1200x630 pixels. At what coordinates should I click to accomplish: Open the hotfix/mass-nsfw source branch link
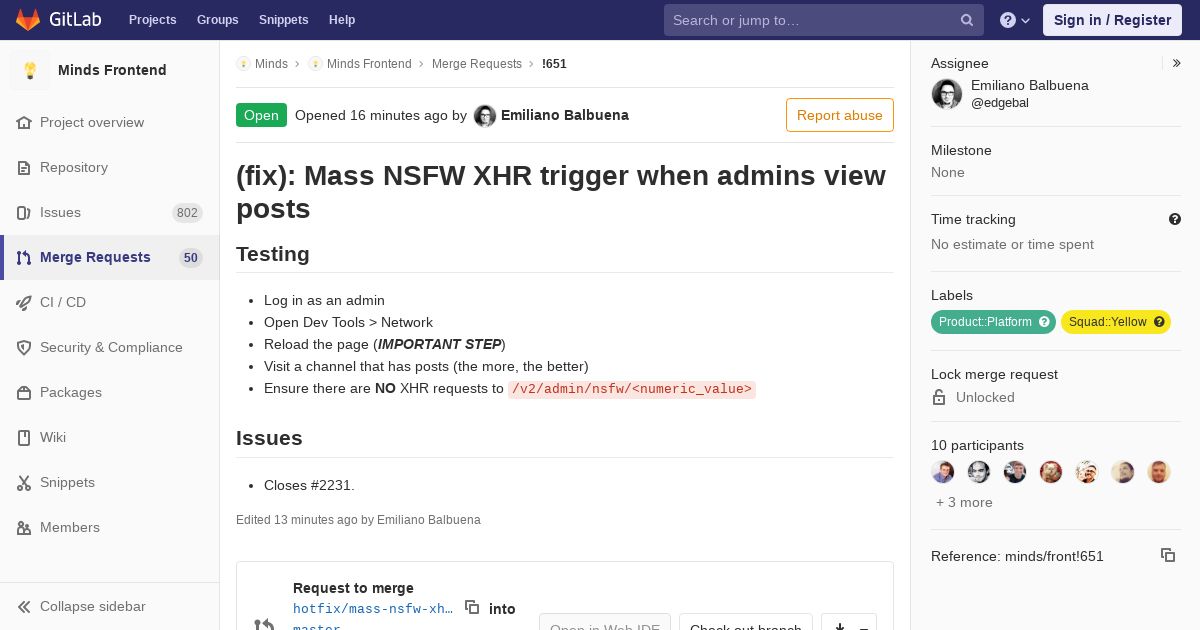(373, 608)
